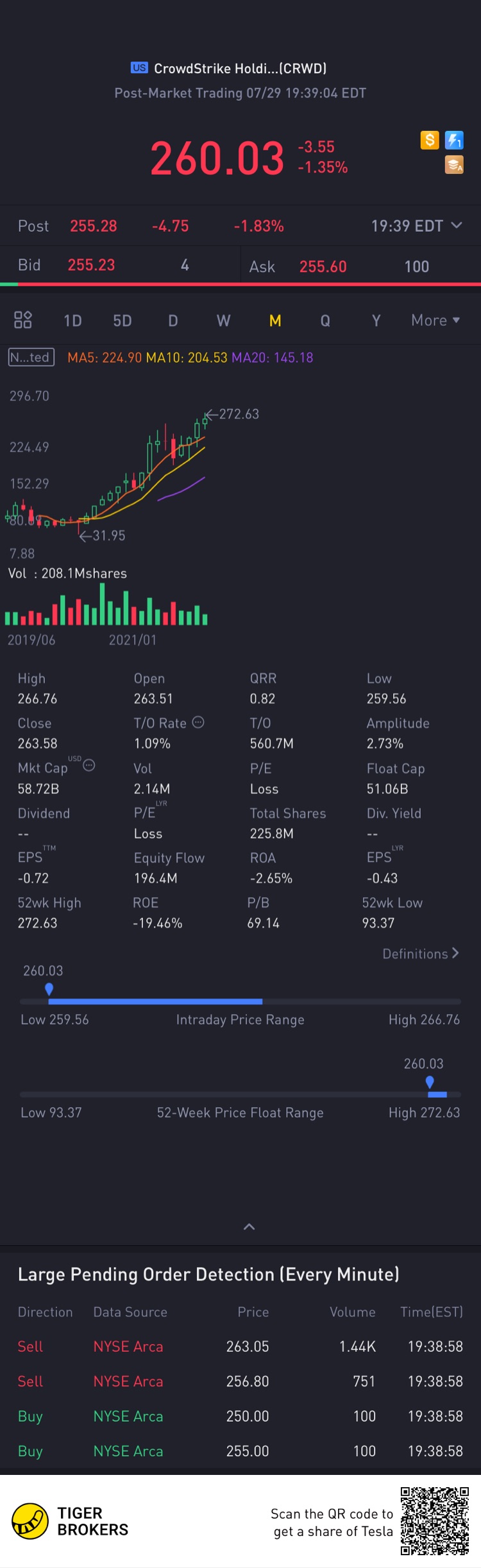Open the N...ted adjustment selector
This screenshot has width=481, height=1568.
[x=31, y=358]
